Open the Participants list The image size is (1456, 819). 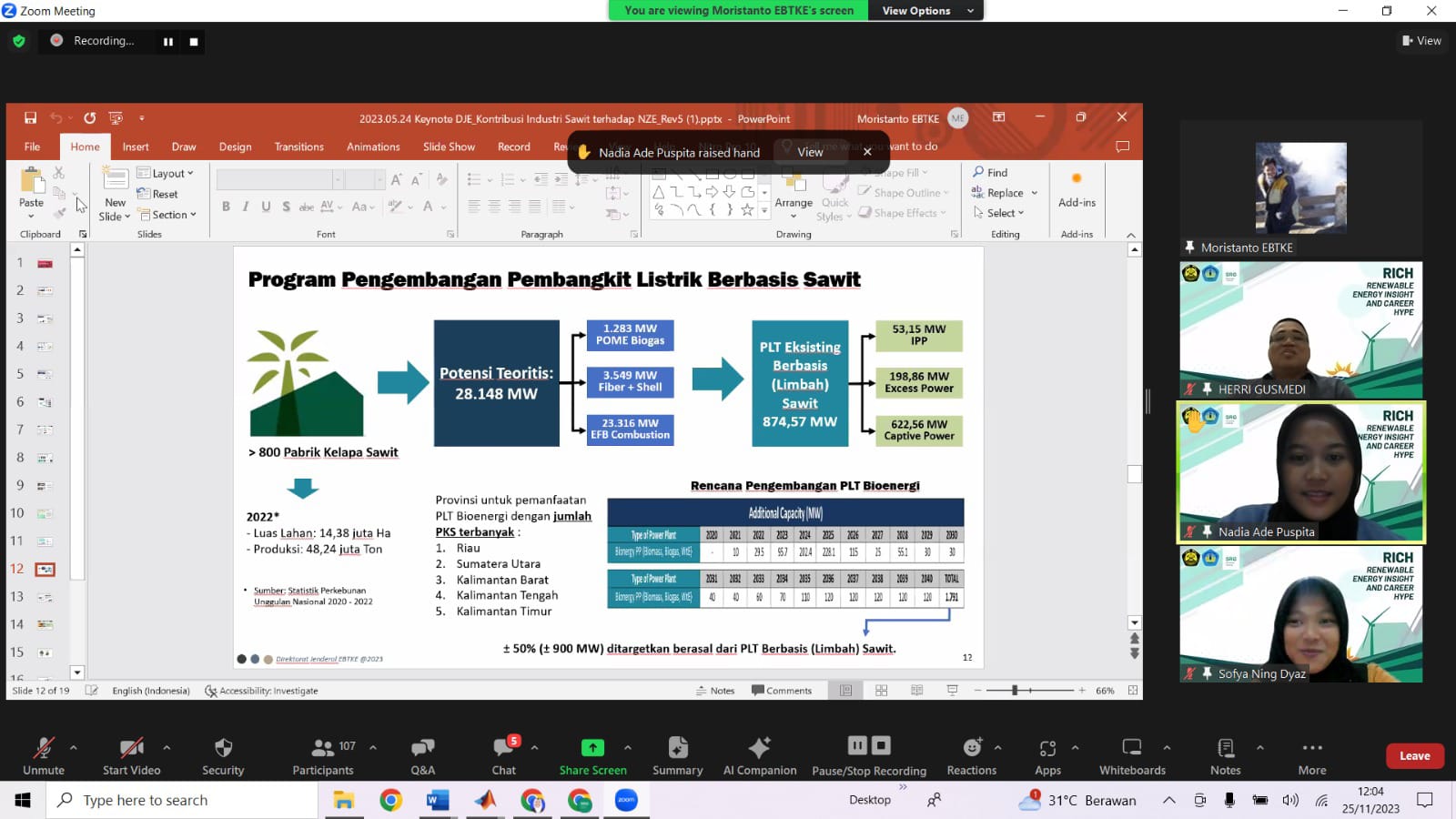click(x=322, y=755)
